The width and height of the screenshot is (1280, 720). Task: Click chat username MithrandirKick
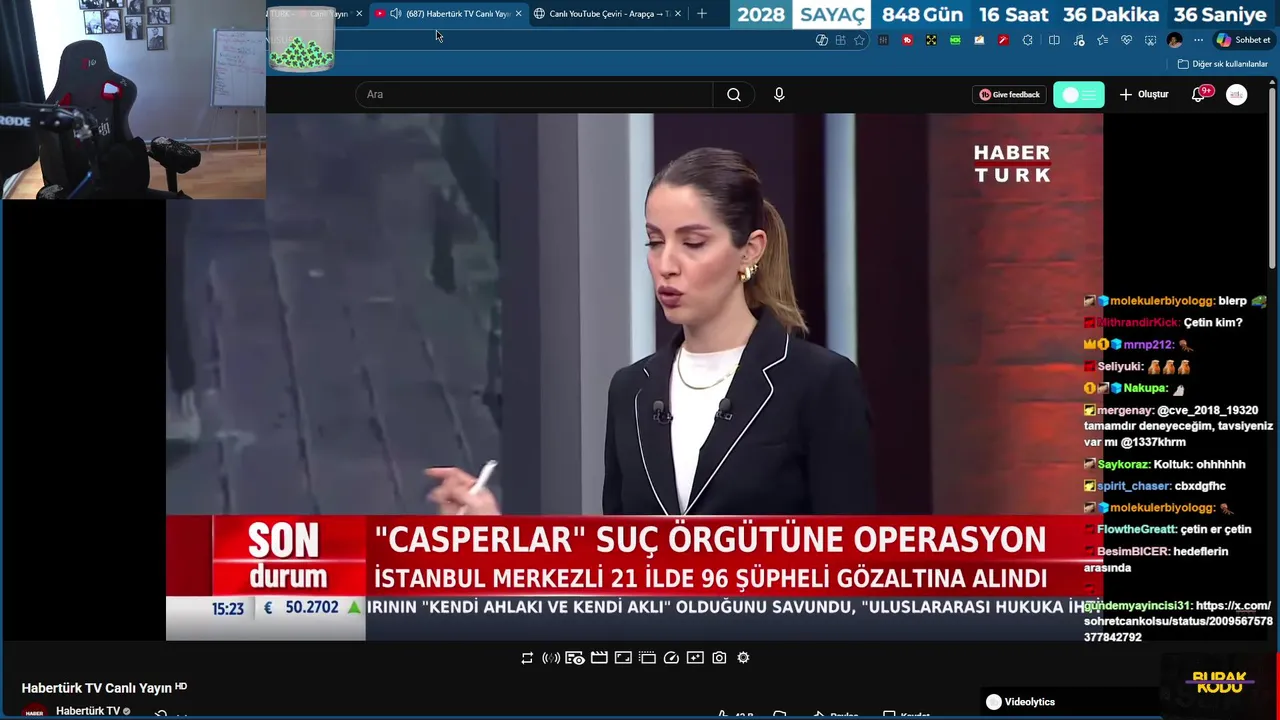[1138, 322]
